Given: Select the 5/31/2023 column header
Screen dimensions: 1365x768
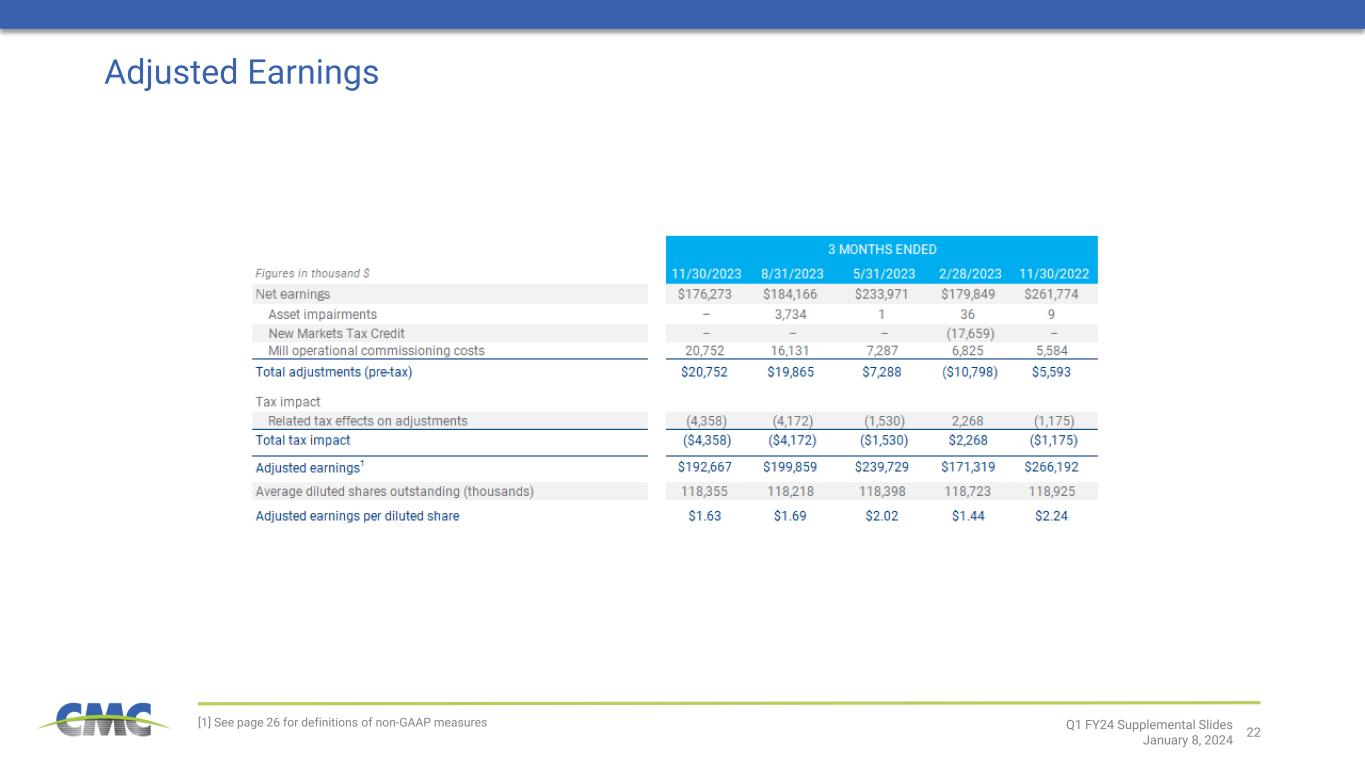Looking at the screenshot, I should pyautogui.click(x=883, y=274).
